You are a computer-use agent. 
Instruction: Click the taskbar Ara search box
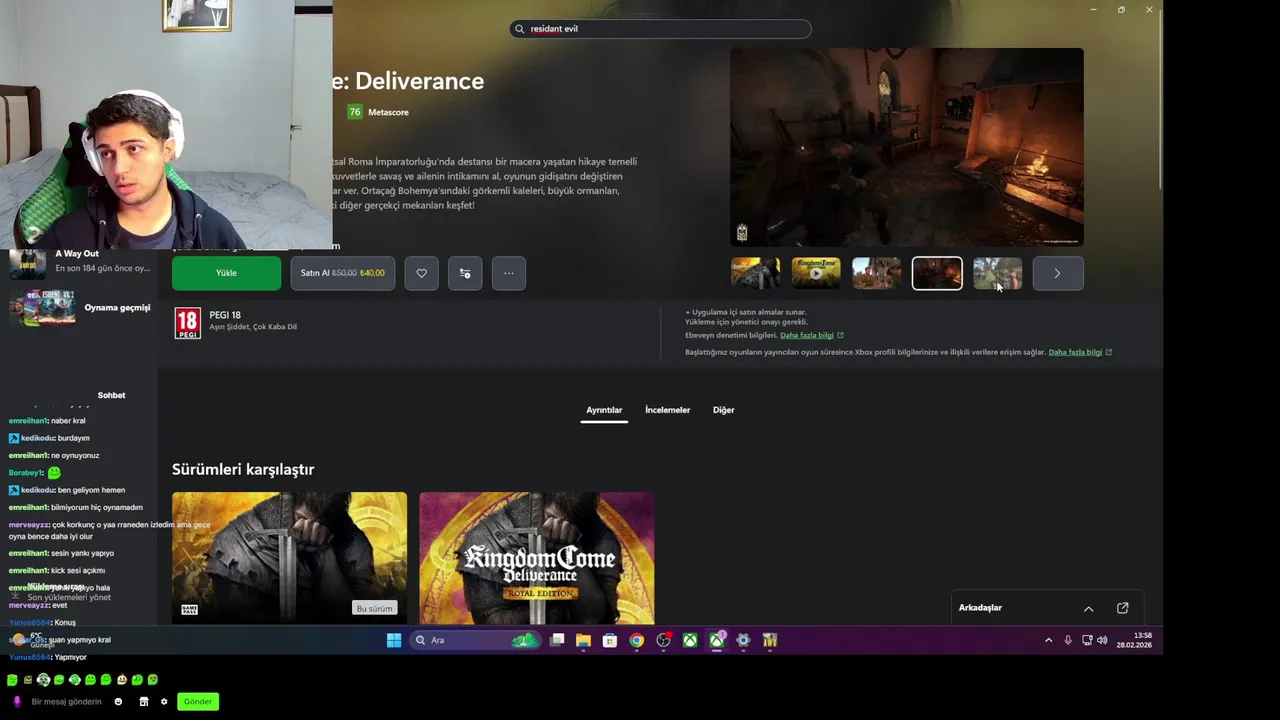click(475, 640)
